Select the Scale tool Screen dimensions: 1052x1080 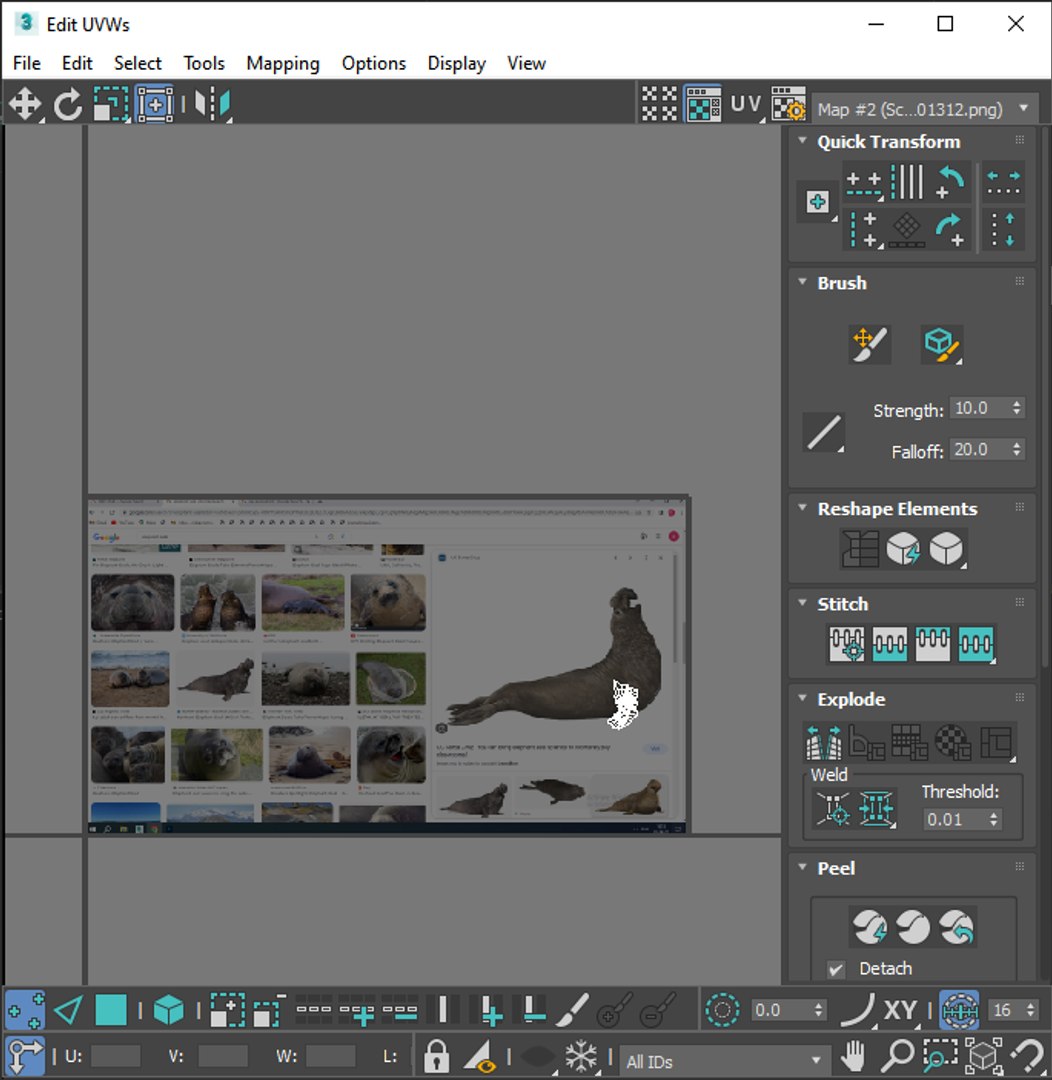pyautogui.click(x=111, y=105)
